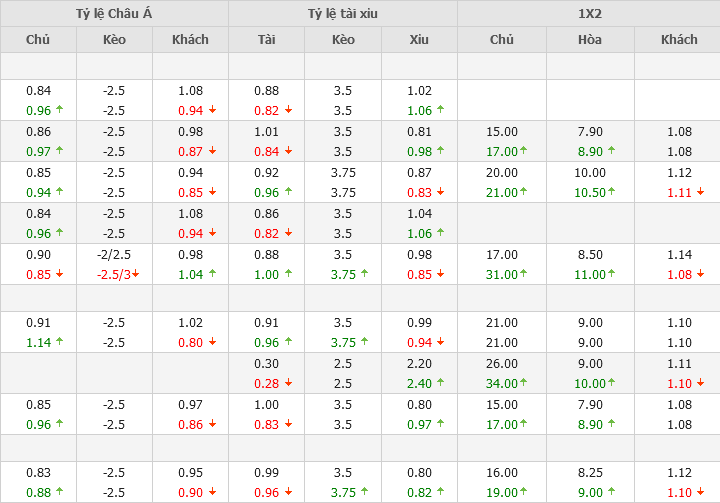This screenshot has width=720, height=503.
Task: Select the 20.00 home win odds
Action: pos(502,173)
